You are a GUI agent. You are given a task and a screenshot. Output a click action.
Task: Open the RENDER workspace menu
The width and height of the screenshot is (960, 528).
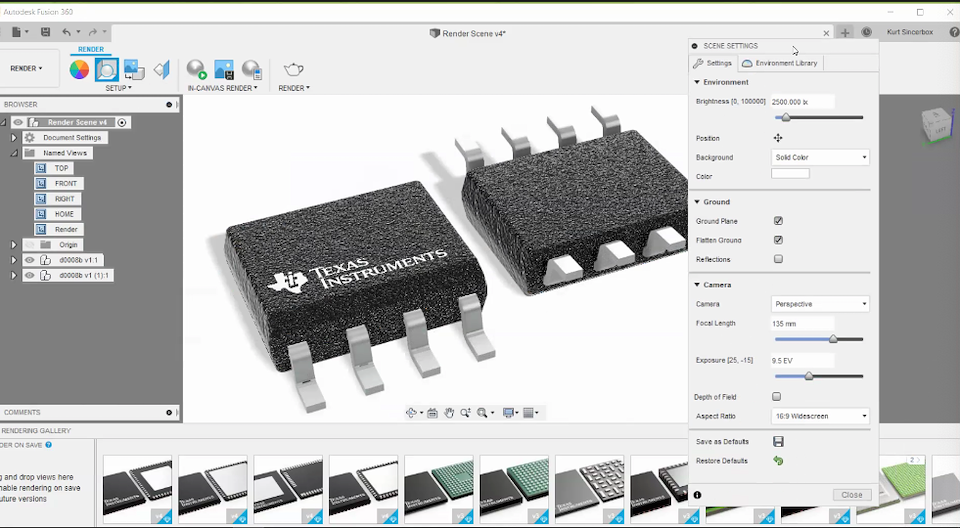coord(26,69)
